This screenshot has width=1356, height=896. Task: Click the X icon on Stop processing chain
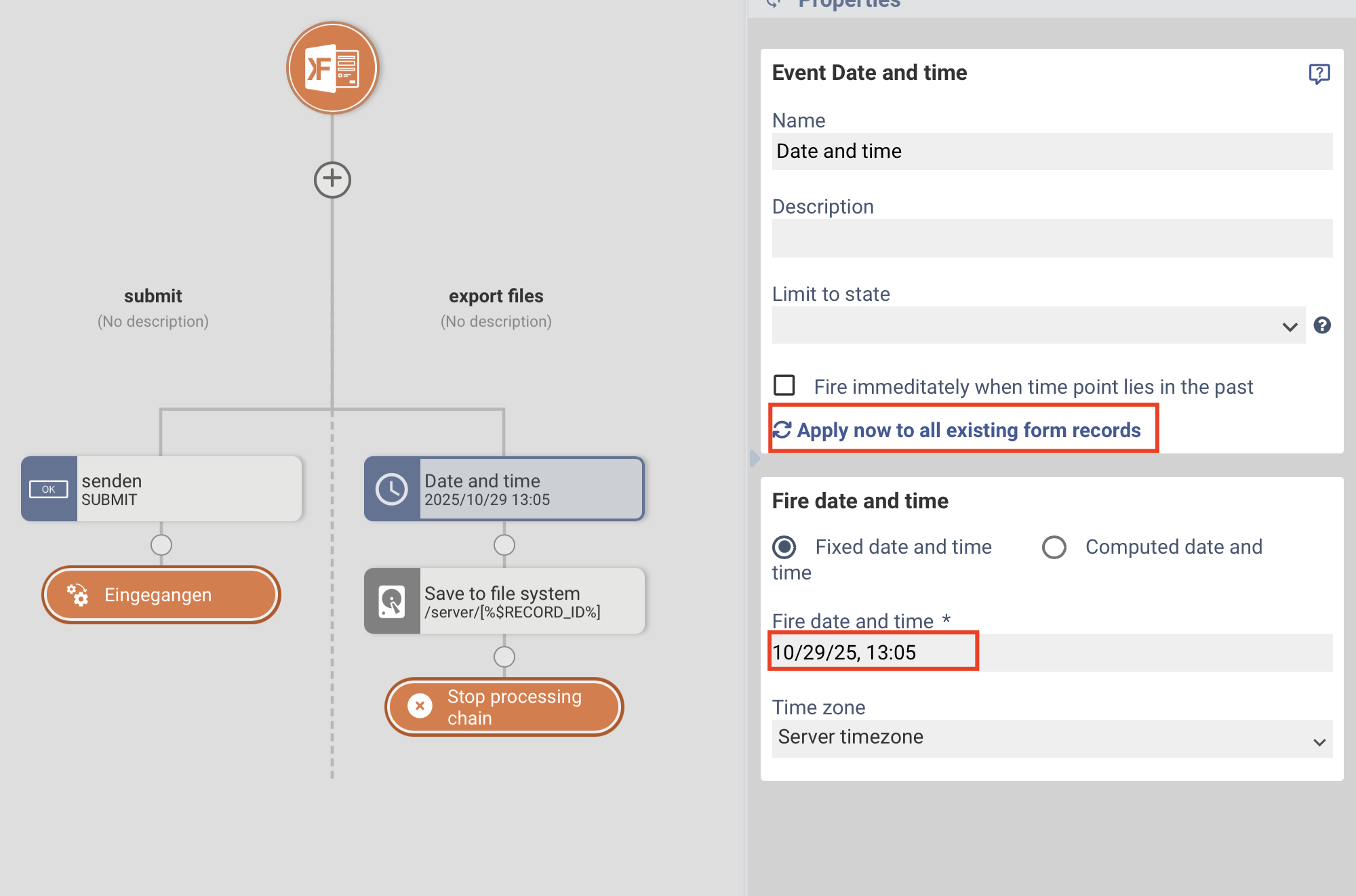(x=420, y=706)
